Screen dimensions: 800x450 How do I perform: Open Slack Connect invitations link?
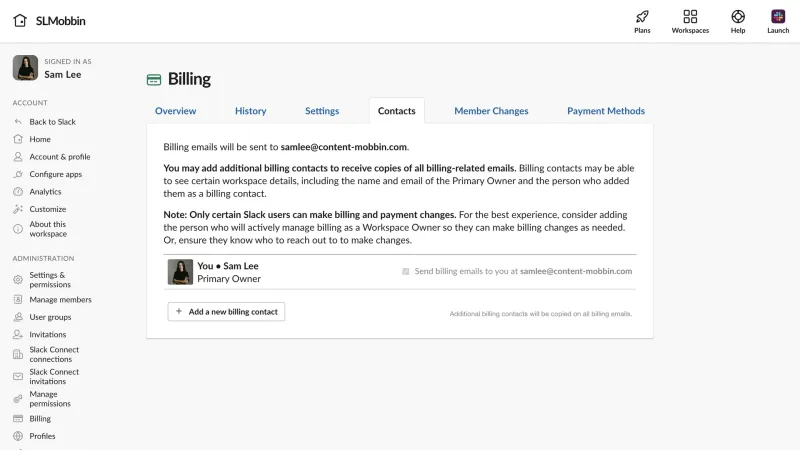[x=54, y=377]
